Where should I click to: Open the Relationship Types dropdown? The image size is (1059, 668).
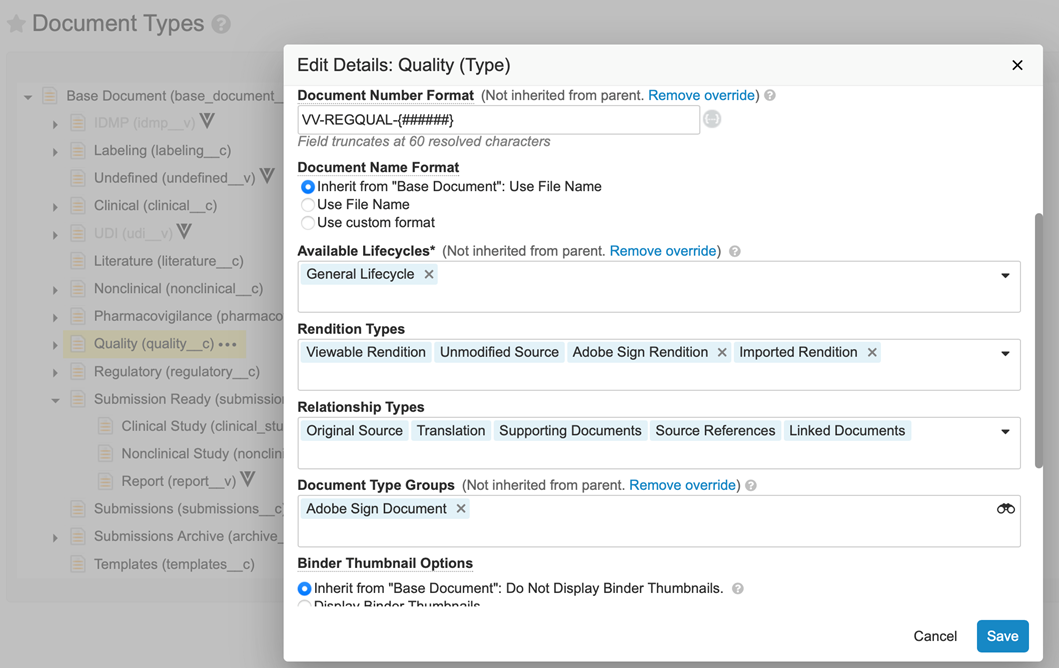1006,430
